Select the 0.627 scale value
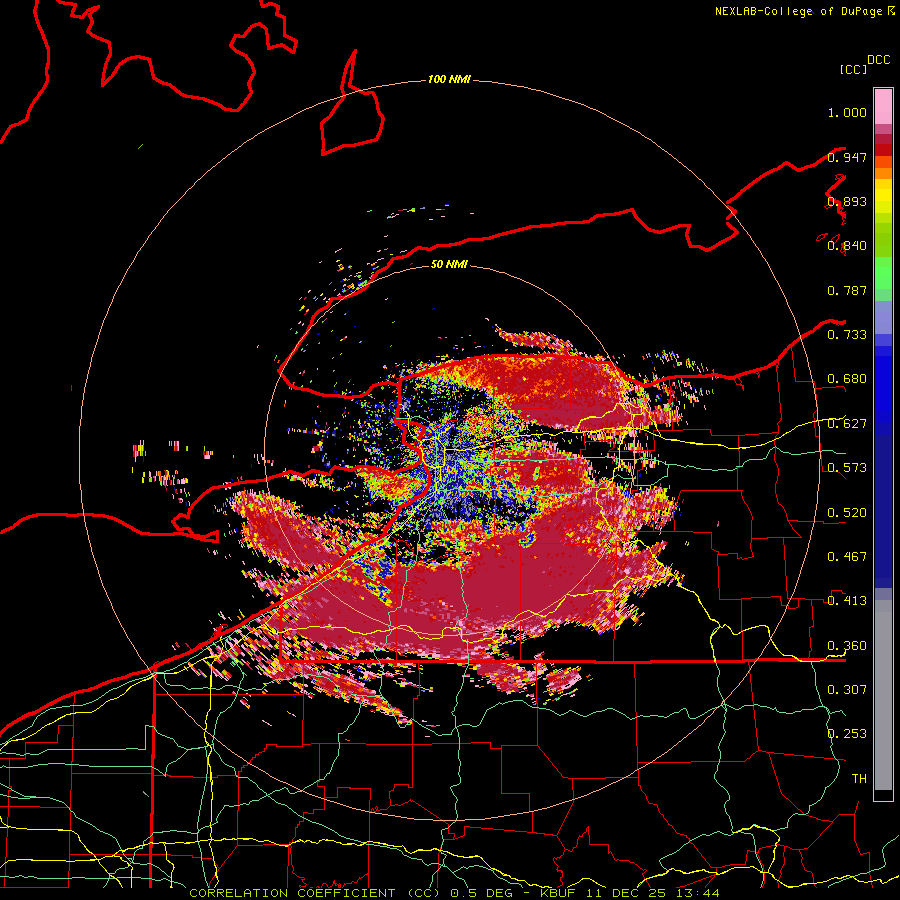 [847, 424]
